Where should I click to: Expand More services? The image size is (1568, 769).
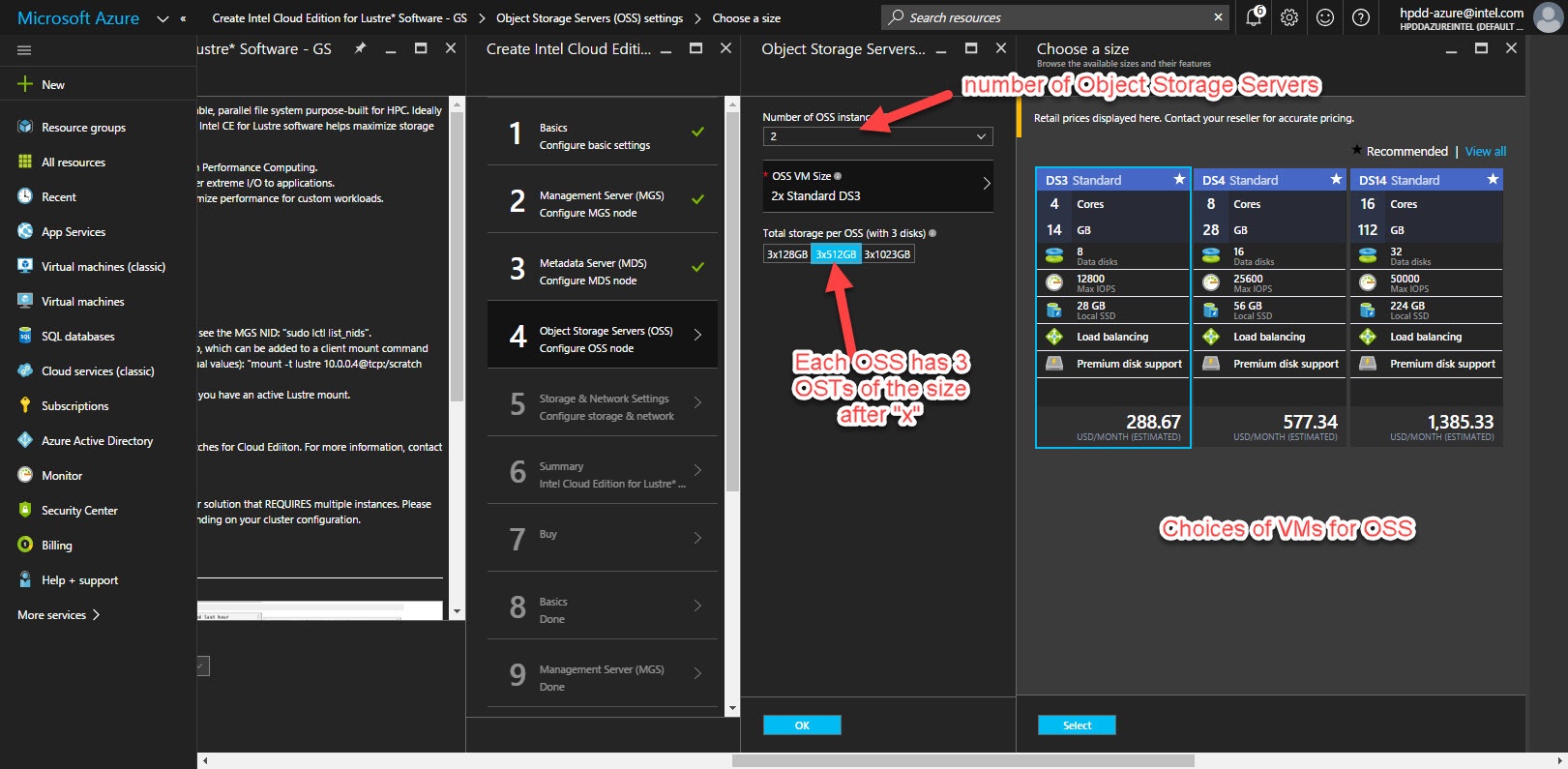tap(58, 614)
